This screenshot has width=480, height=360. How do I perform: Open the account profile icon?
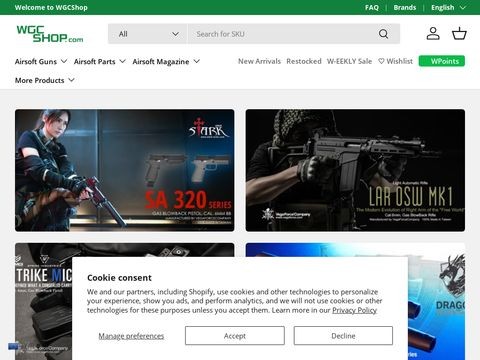pos(433,34)
